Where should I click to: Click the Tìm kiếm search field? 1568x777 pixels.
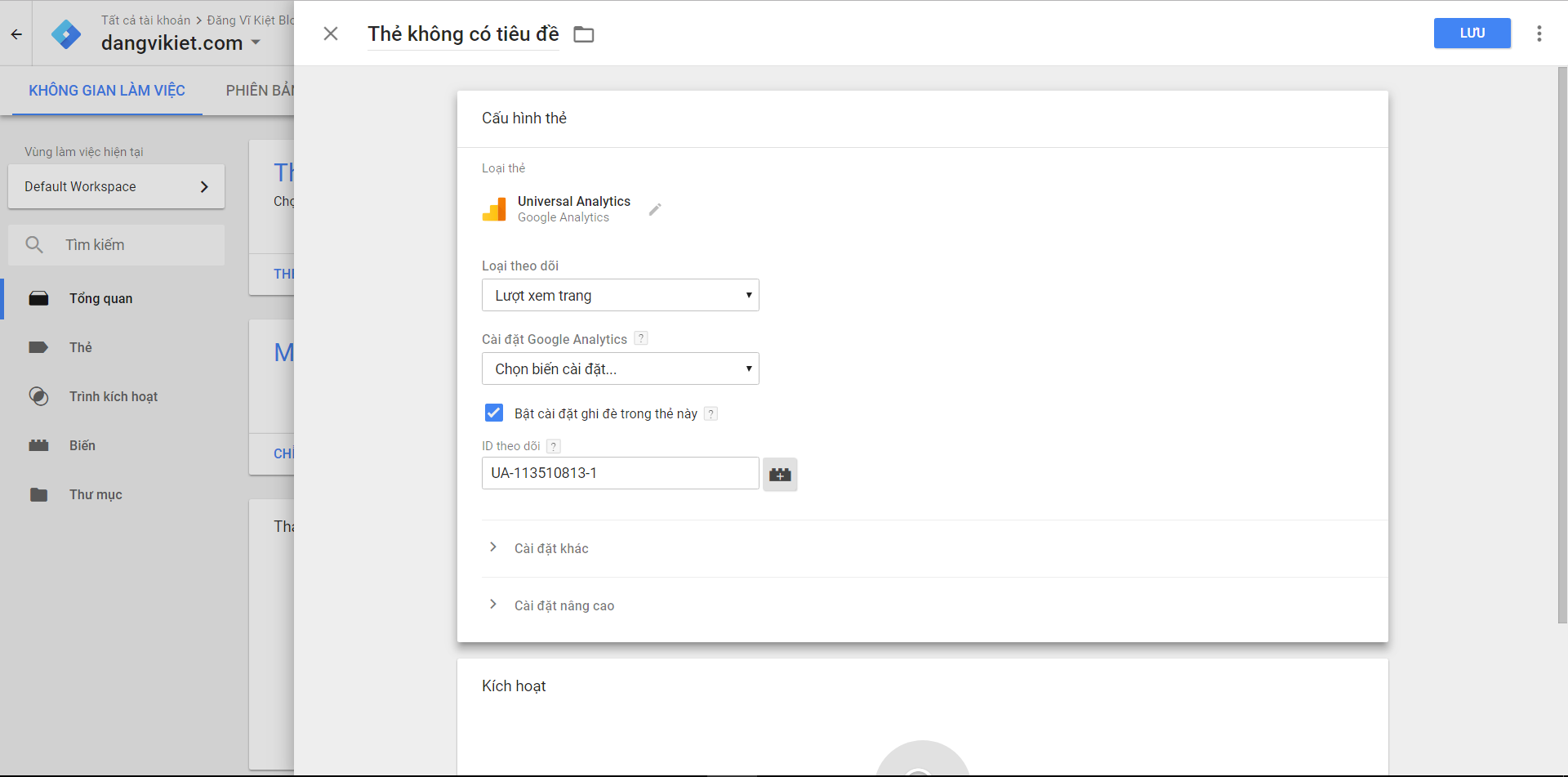click(x=116, y=245)
